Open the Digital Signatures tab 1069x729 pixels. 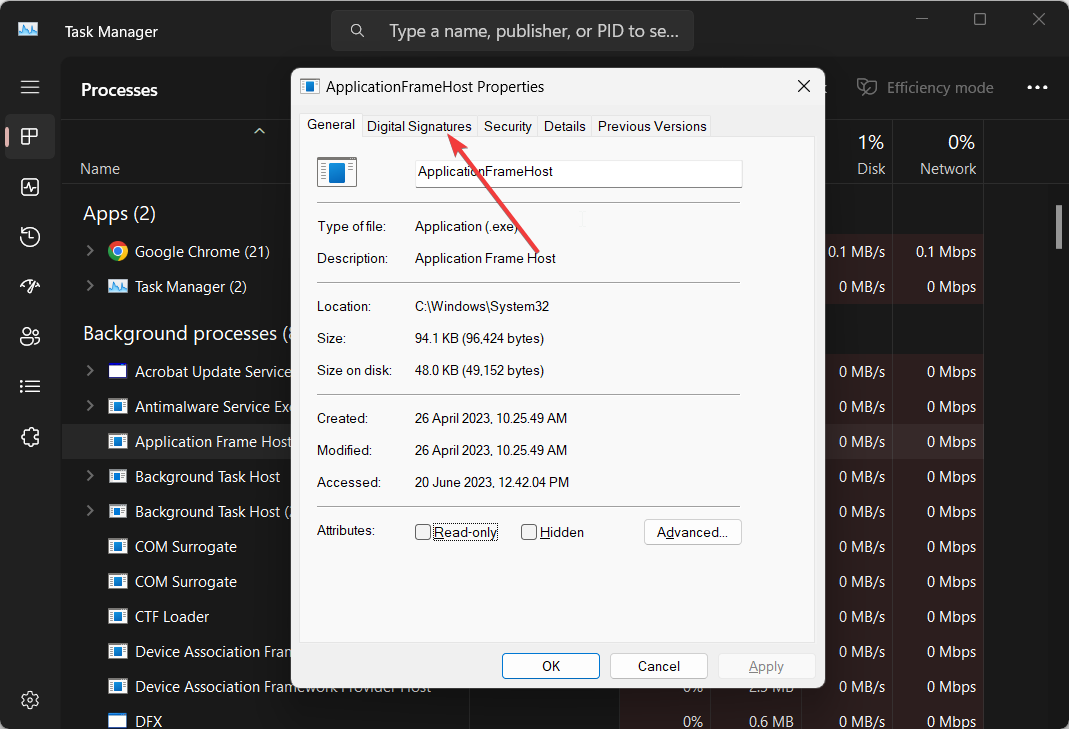tap(419, 126)
